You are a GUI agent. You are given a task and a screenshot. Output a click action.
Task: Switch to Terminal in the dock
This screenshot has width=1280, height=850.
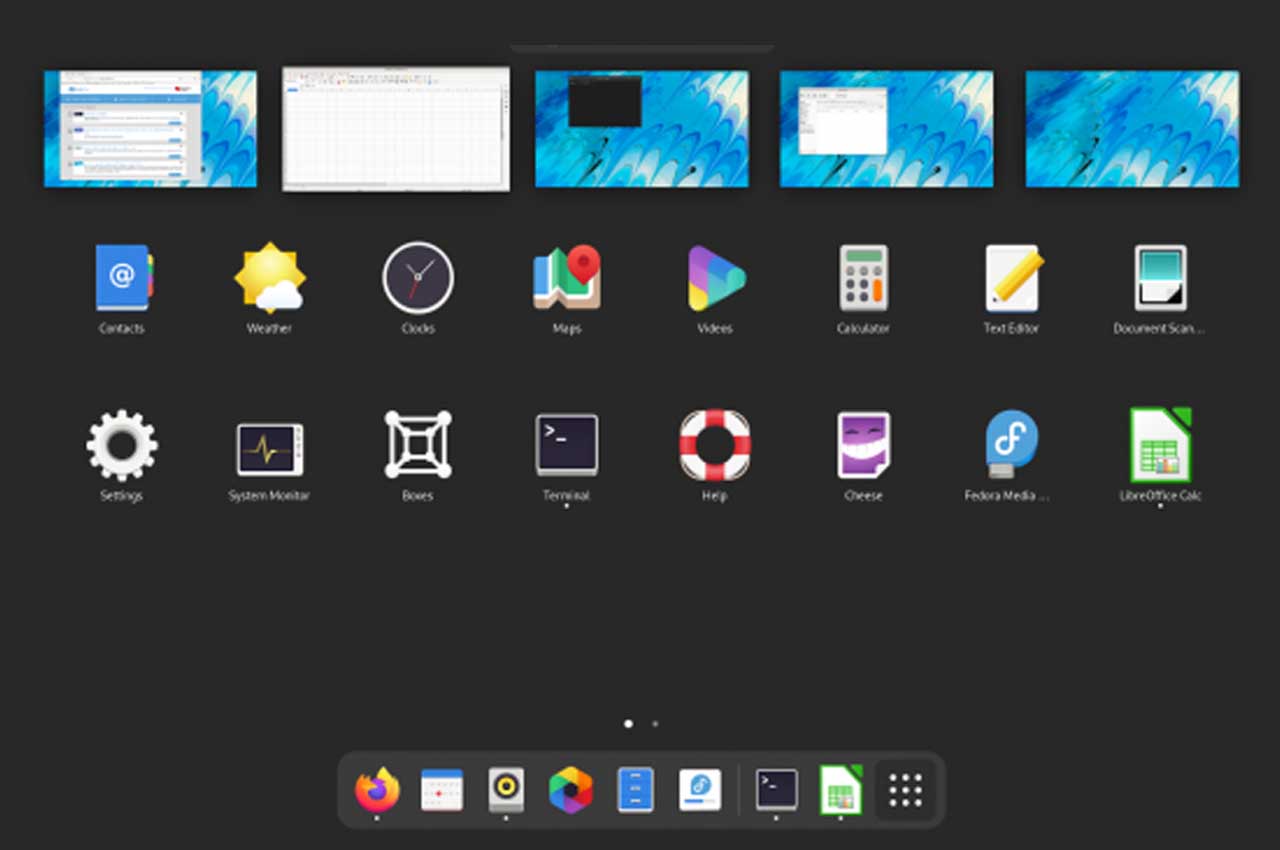(777, 790)
